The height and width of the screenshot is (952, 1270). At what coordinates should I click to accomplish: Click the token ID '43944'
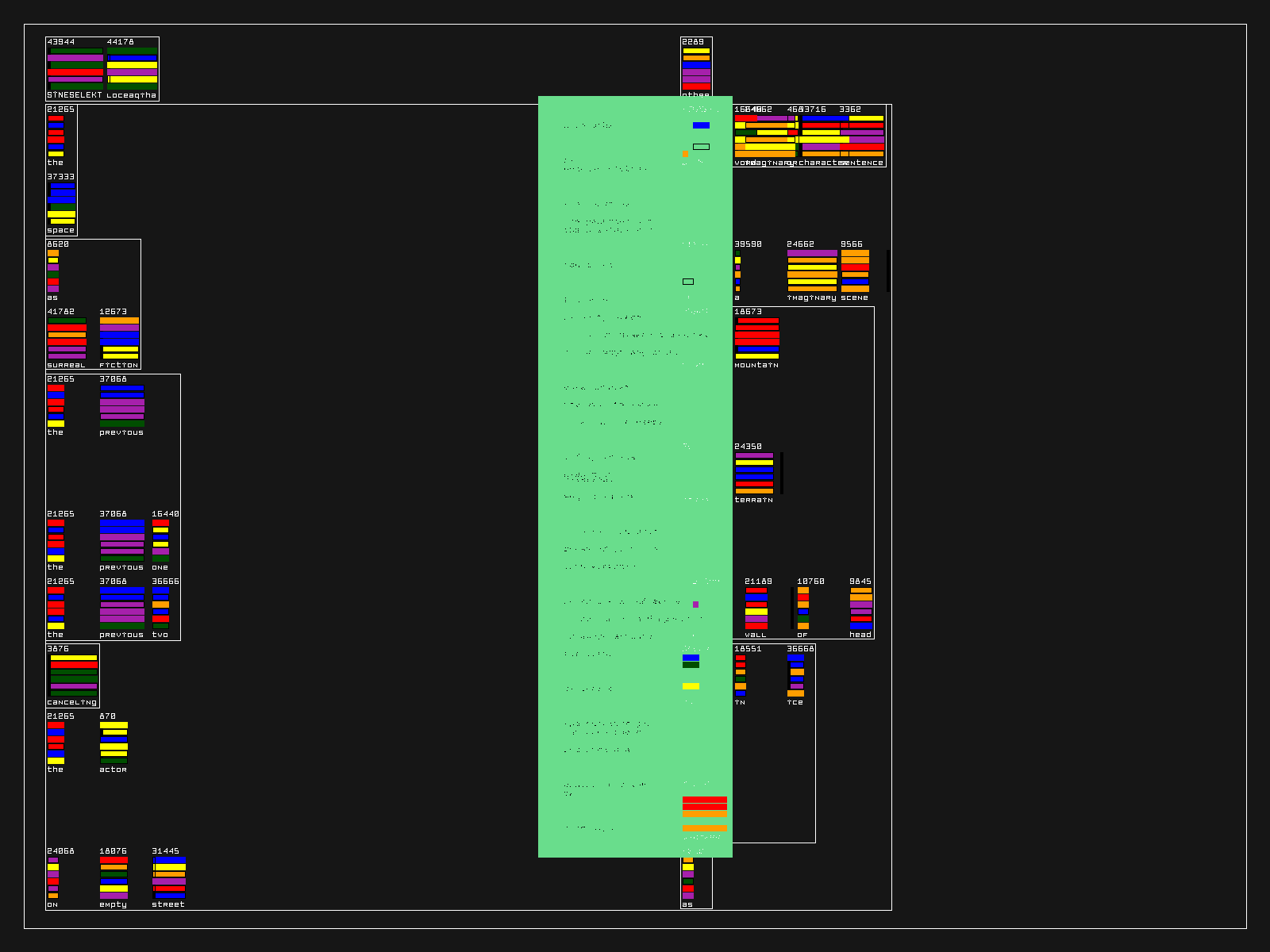pos(61,42)
